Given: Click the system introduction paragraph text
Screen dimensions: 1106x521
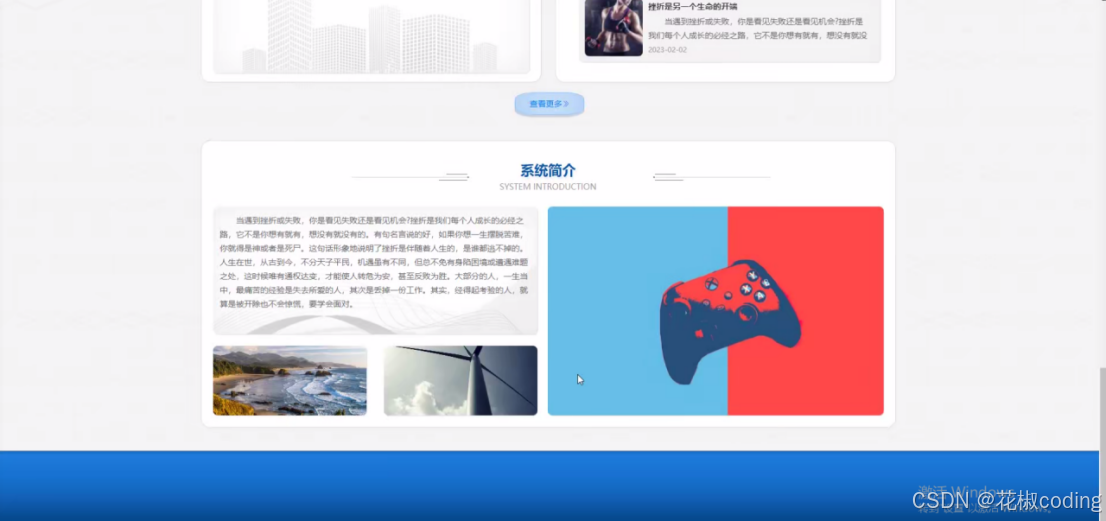Looking at the screenshot, I should pyautogui.click(x=375, y=262).
